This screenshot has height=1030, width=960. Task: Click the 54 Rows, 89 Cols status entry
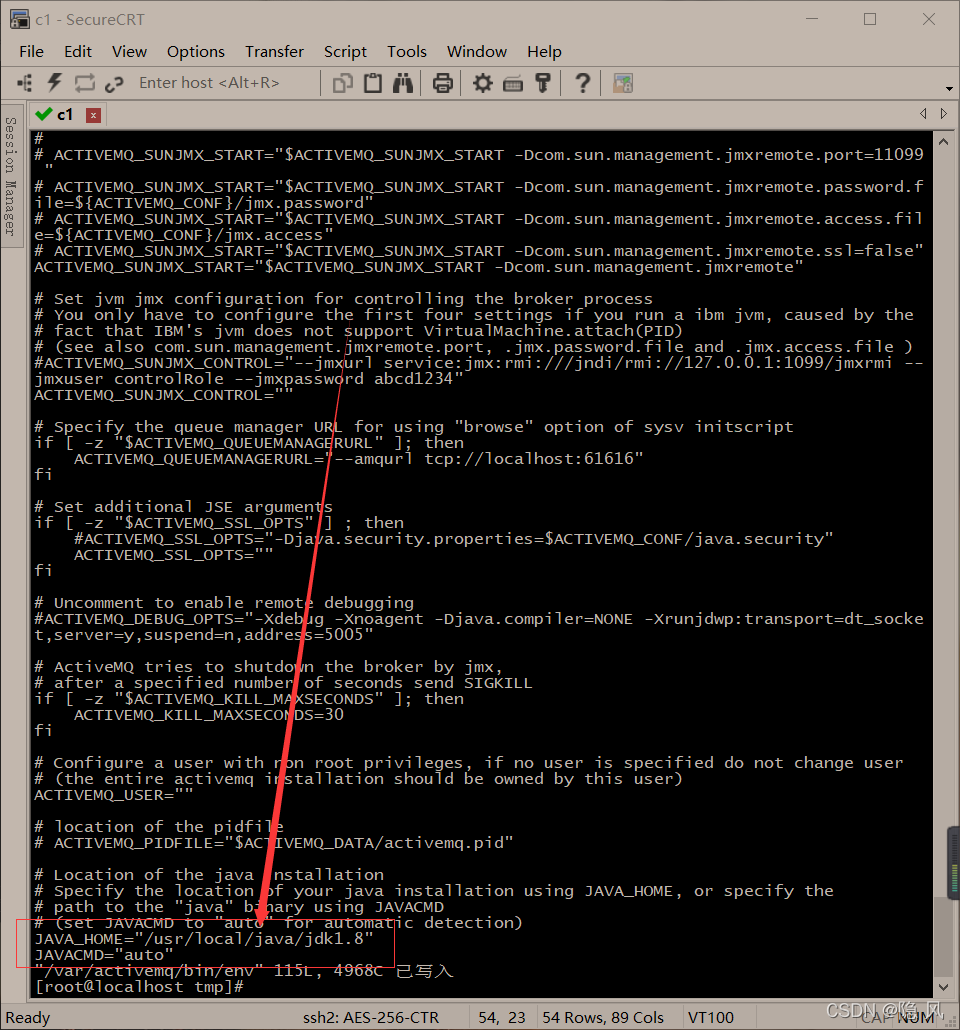(603, 1018)
